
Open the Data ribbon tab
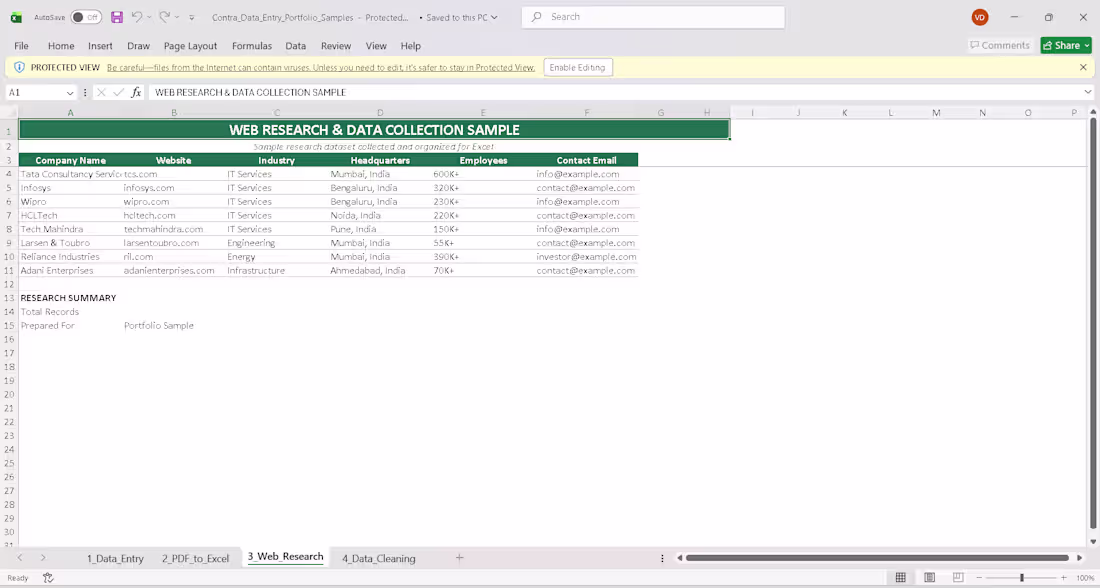click(x=295, y=46)
